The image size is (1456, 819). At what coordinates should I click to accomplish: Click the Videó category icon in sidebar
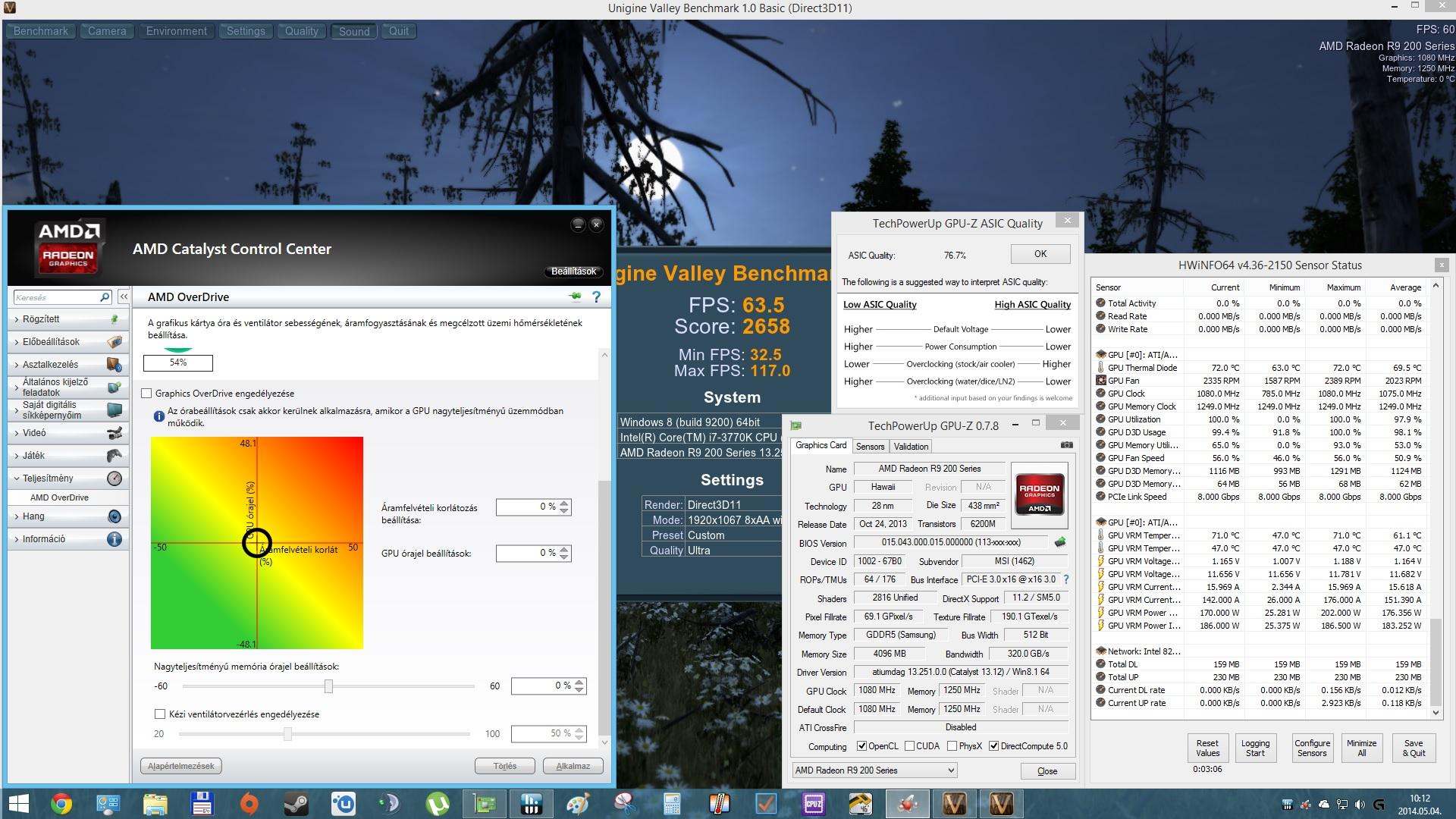click(114, 433)
